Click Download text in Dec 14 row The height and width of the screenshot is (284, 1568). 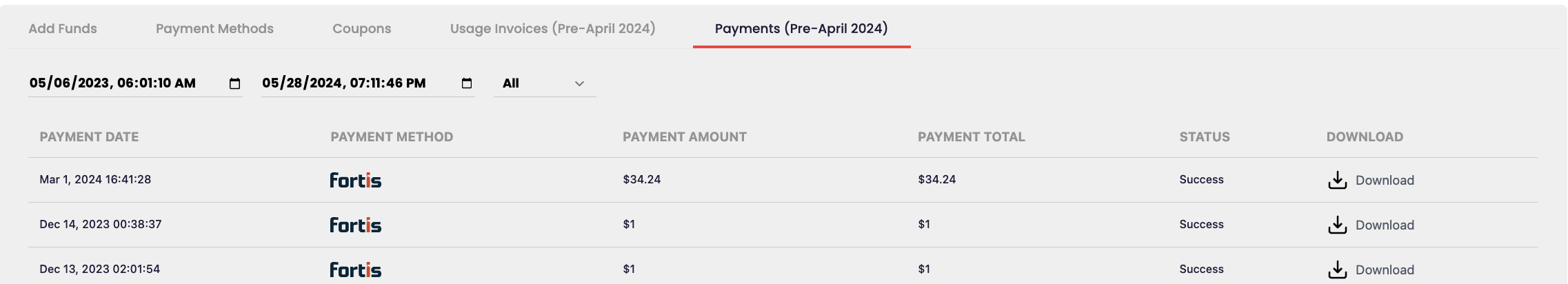(x=1385, y=225)
